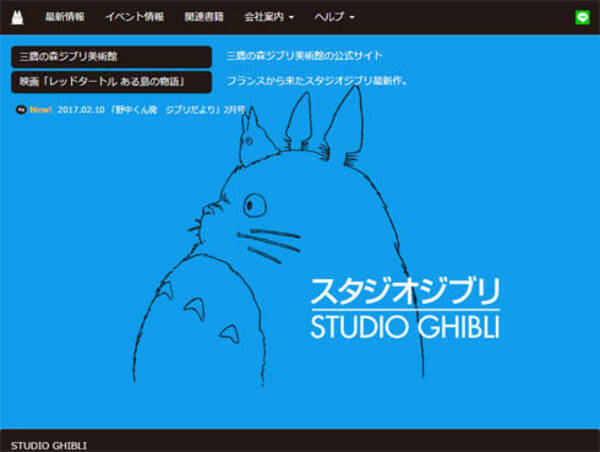This screenshot has height=452, width=600.
Task: Click STUDIO GHIBLI footer text
Action: point(49,446)
